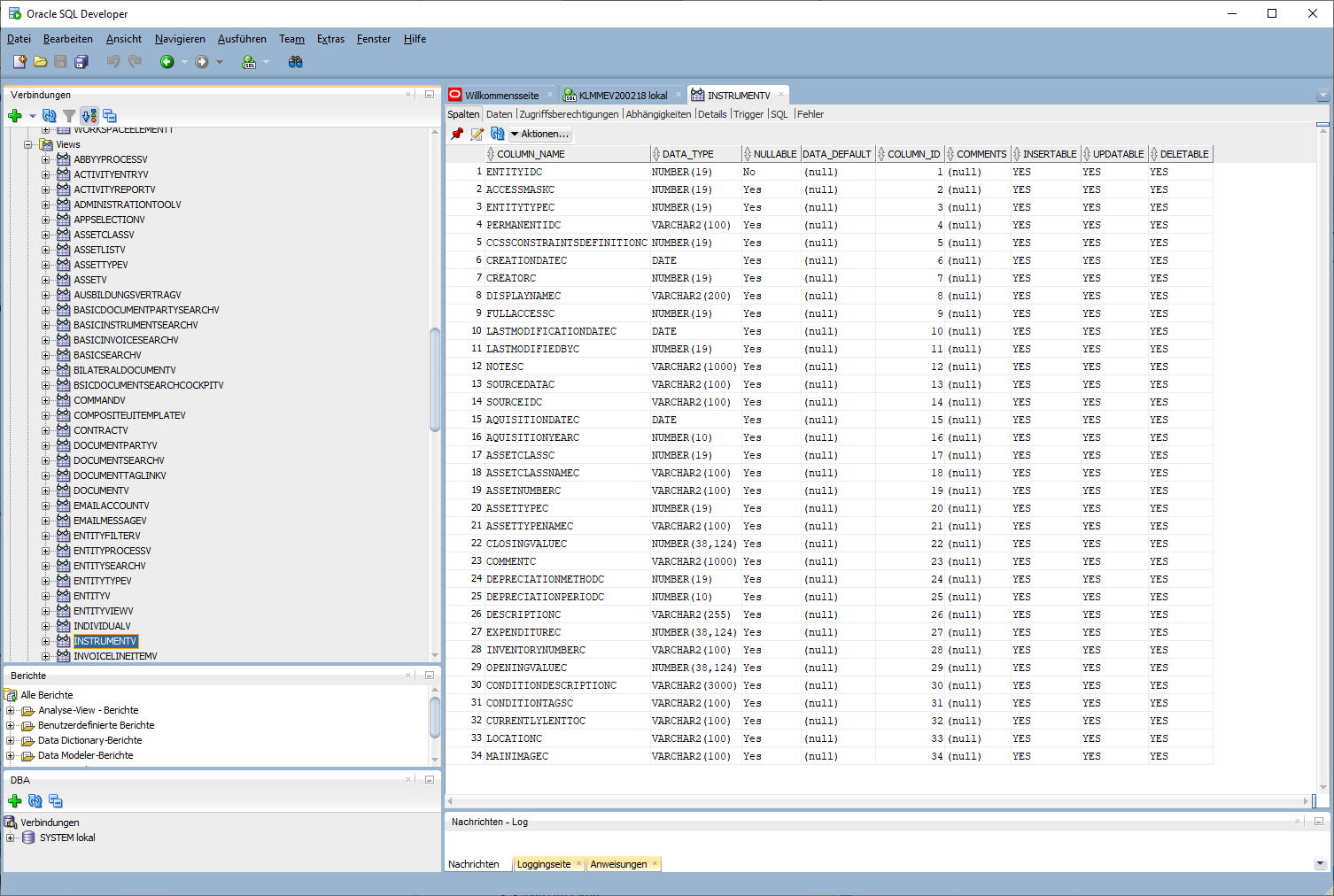The image size is (1334, 896).
Task: Collapse the Views tree node
Action: 28,144
